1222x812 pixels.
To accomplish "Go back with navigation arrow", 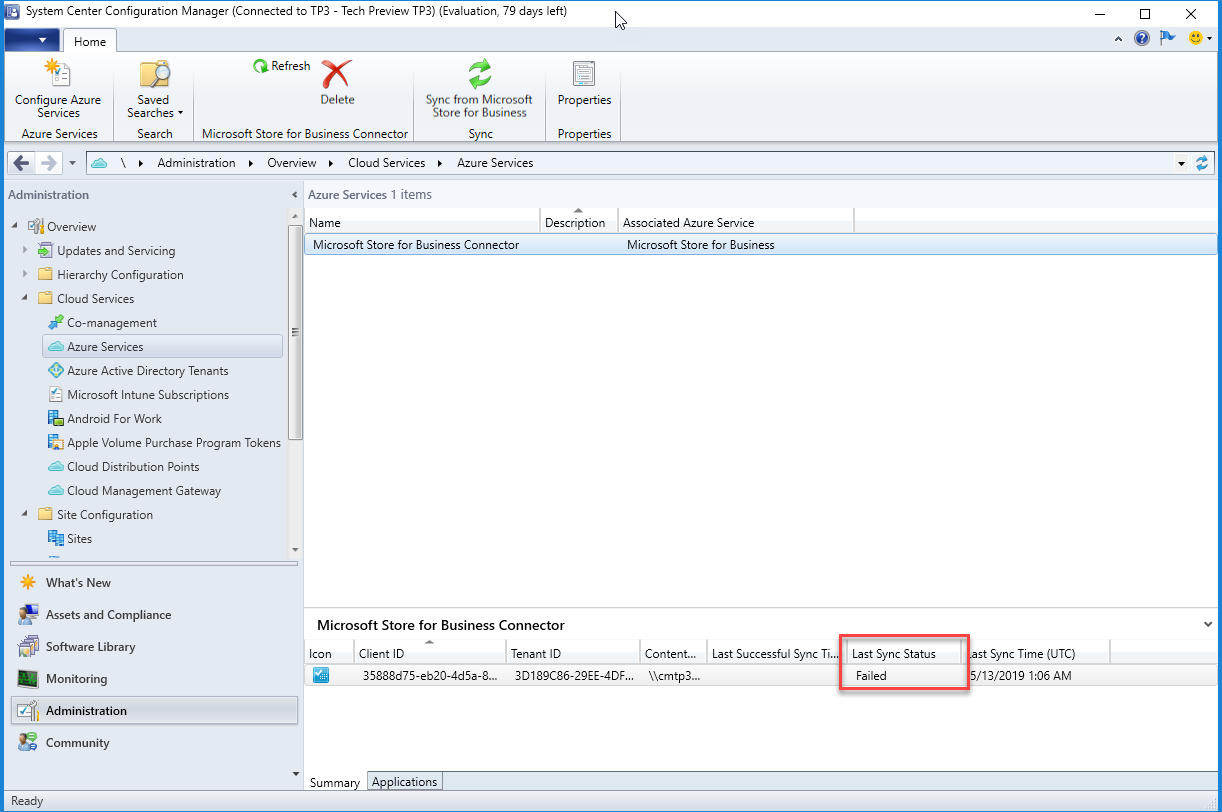I will click(22, 163).
